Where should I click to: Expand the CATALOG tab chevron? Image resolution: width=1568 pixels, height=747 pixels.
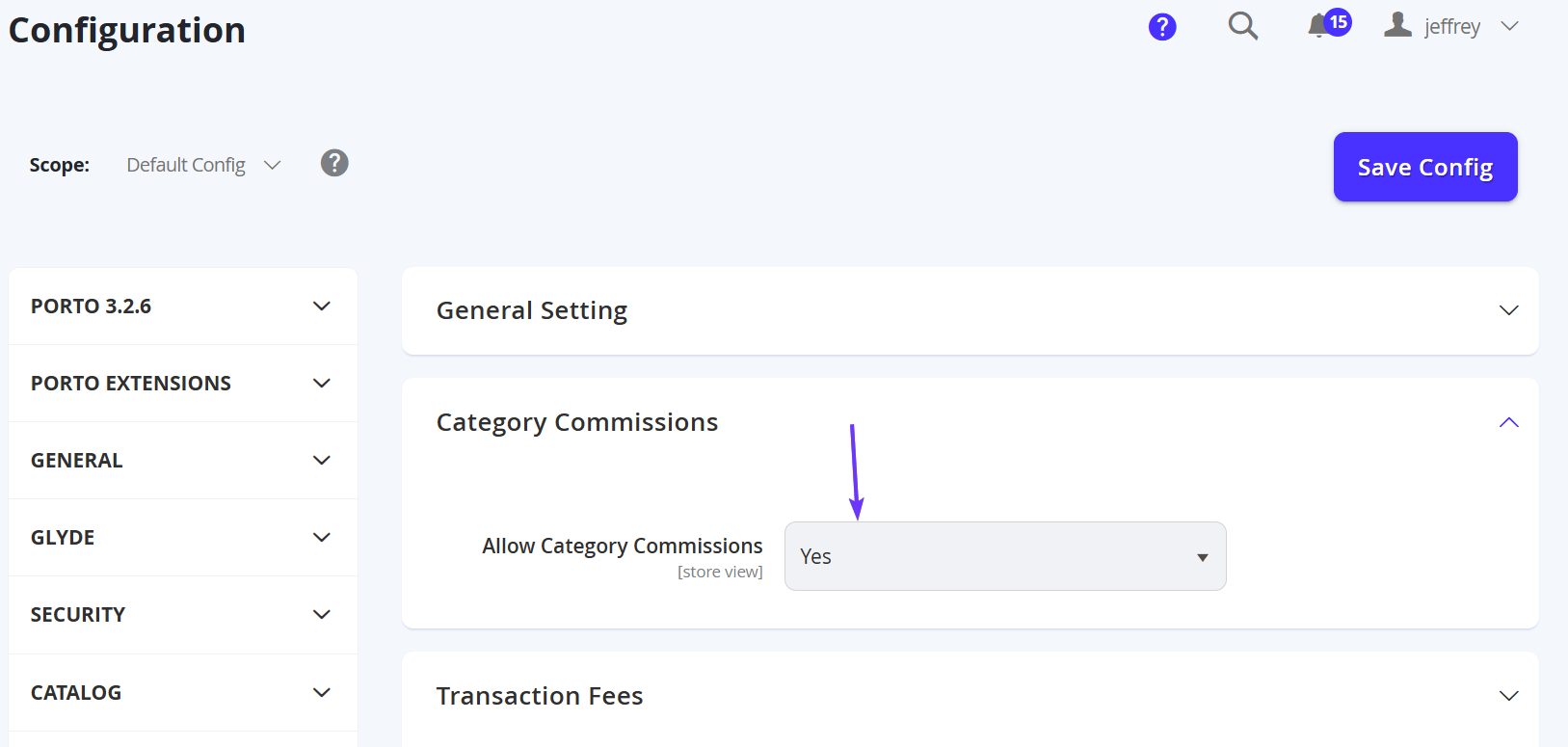tap(322, 693)
